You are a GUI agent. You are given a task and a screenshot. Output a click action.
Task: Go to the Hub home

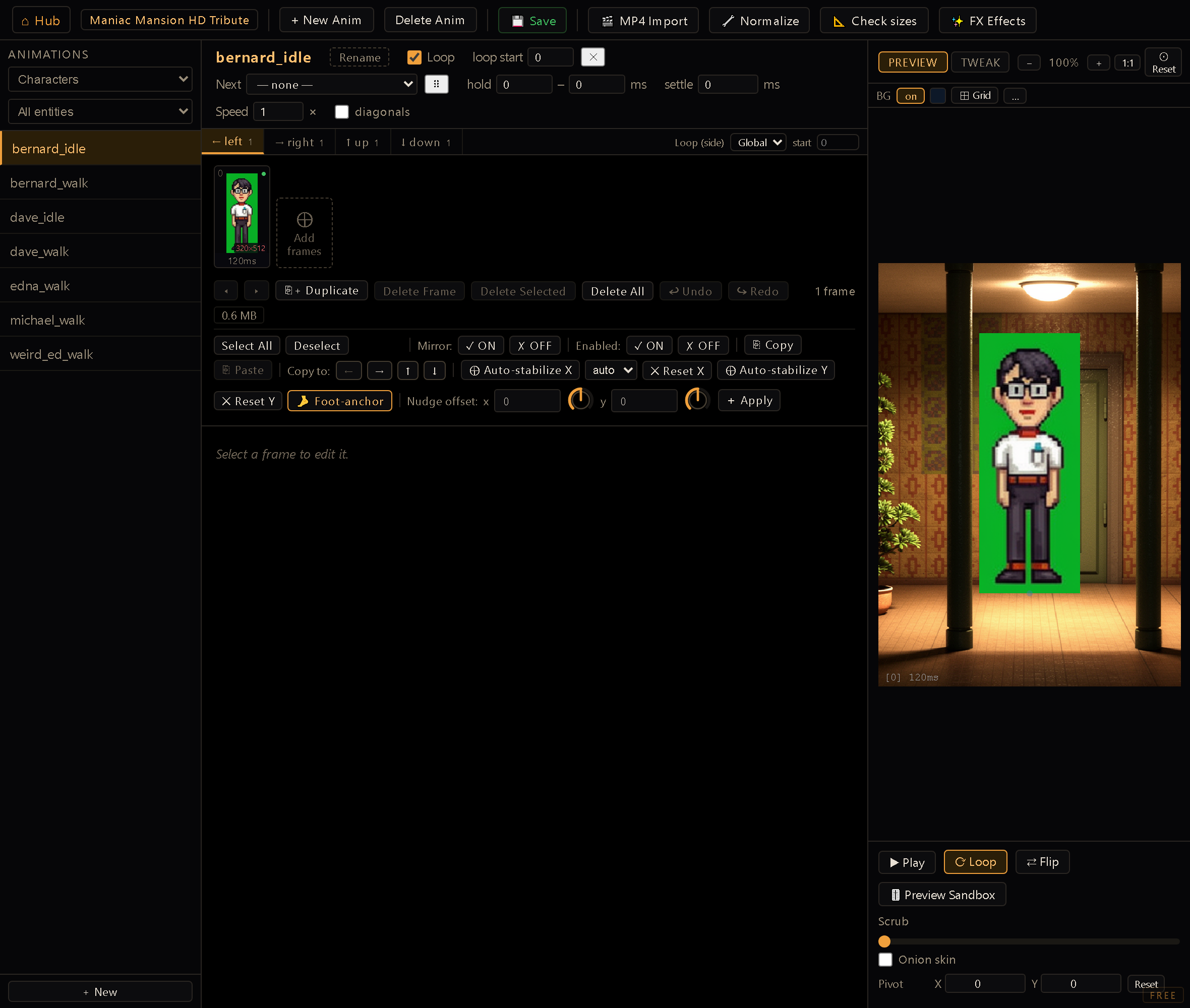(40, 21)
